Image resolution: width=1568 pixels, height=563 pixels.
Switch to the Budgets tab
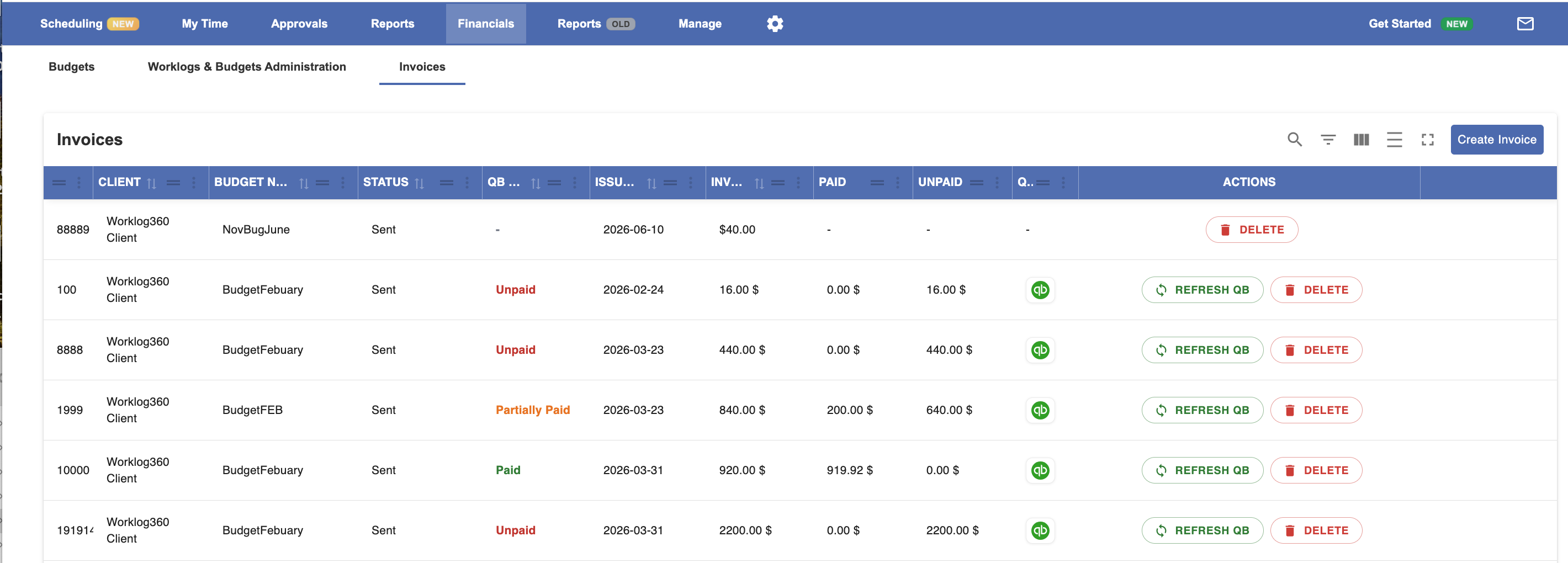[x=71, y=67]
